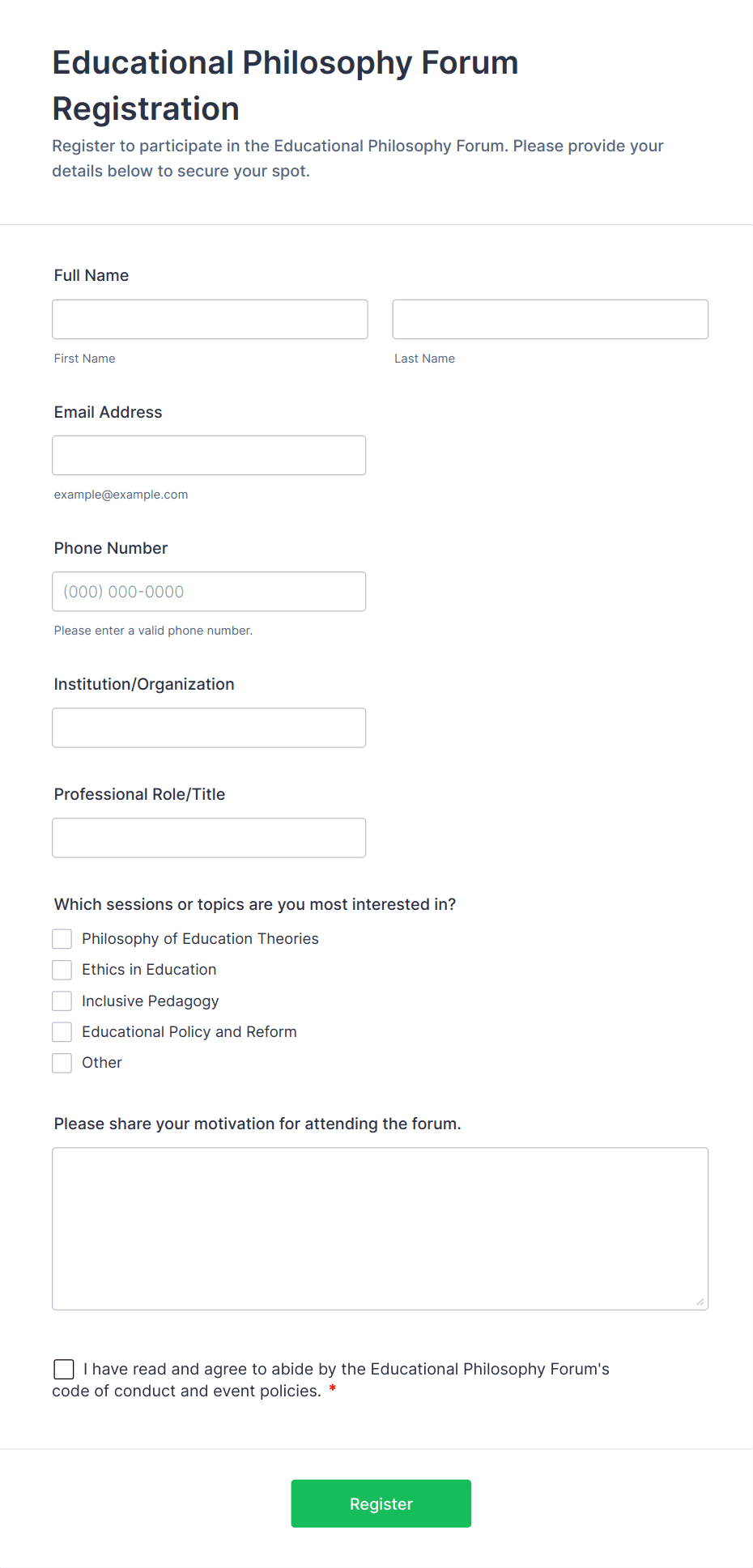Click the motivation textarea resize handle
Screen dimensions: 753x1568
coord(700,1302)
